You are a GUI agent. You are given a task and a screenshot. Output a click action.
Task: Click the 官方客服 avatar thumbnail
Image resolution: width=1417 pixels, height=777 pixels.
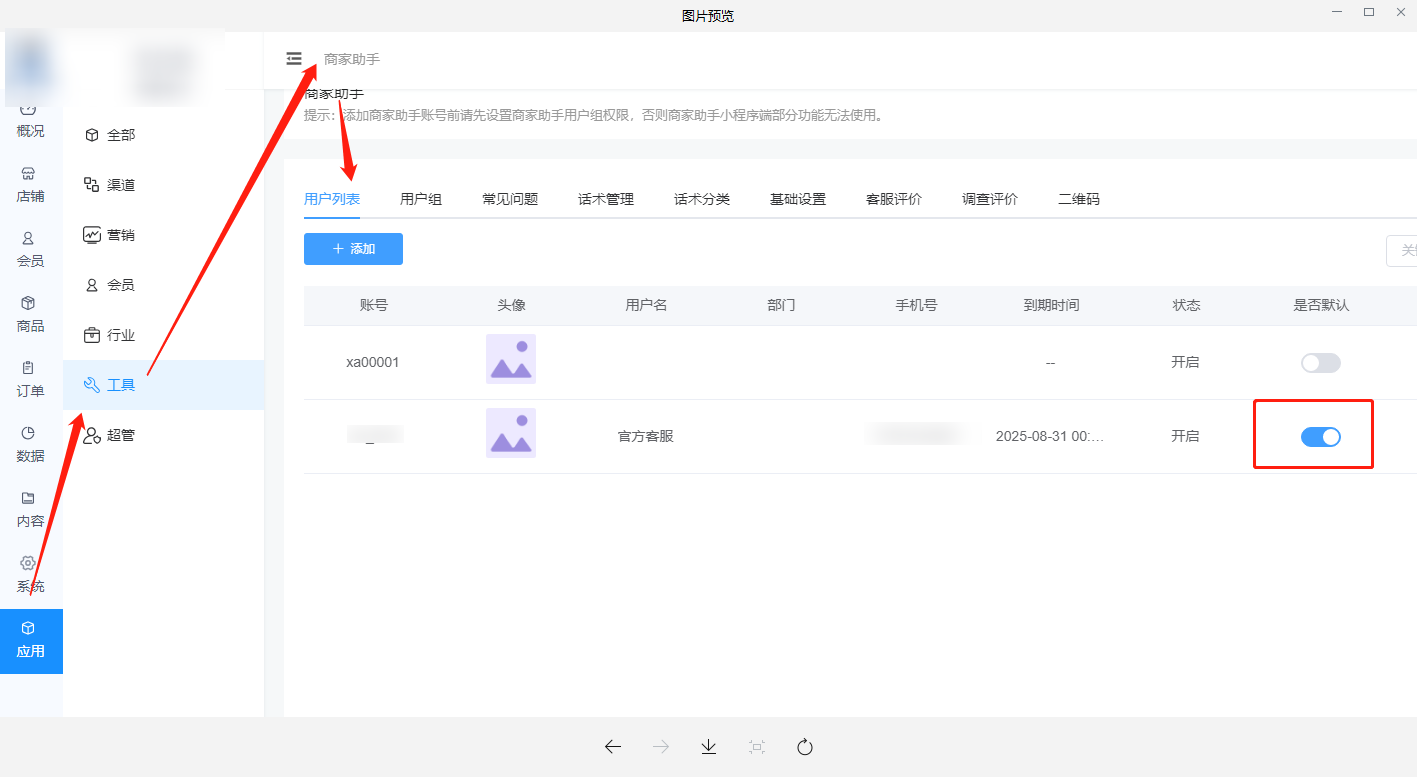(510, 433)
